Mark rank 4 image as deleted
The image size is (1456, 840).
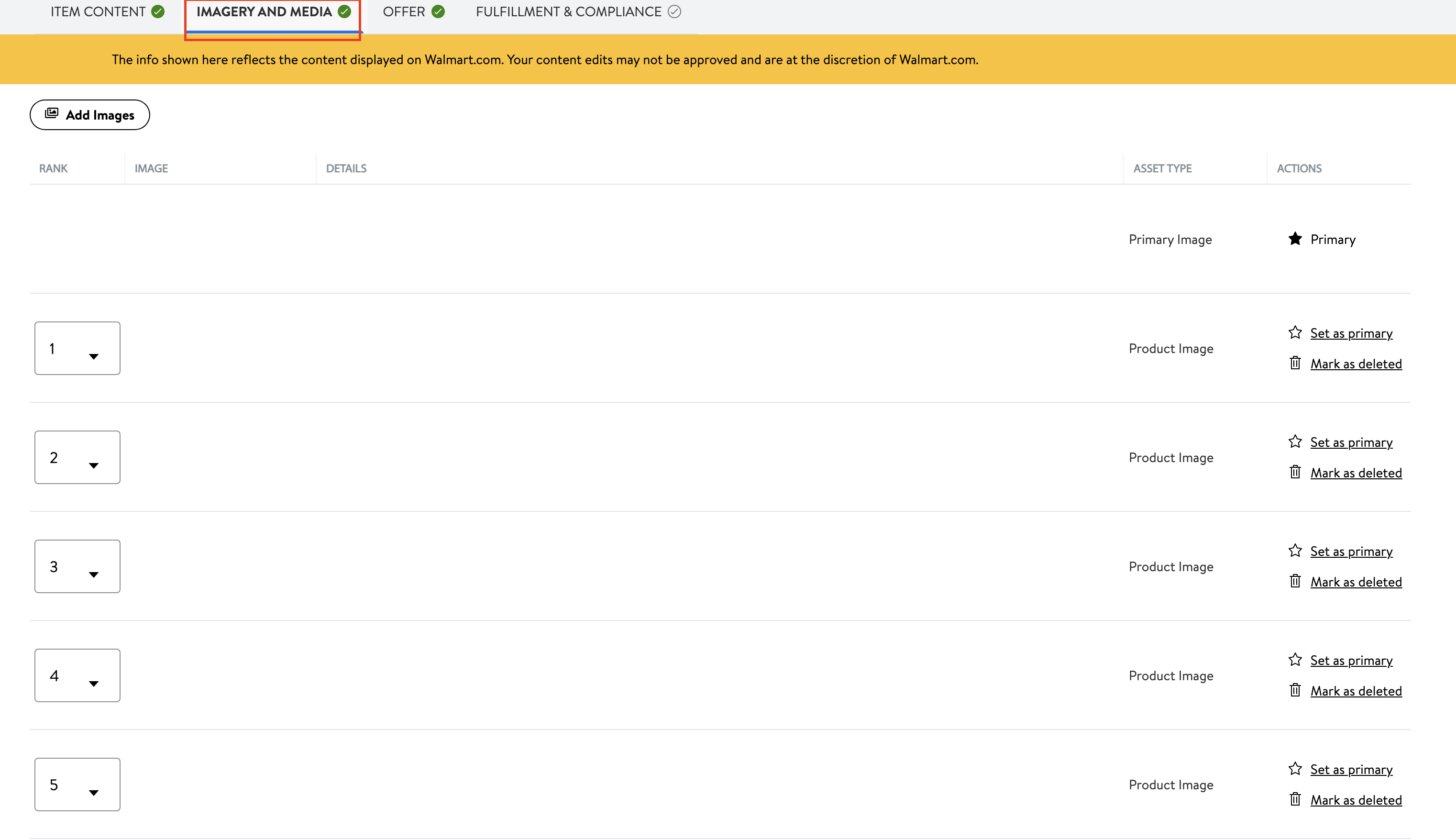coord(1356,691)
